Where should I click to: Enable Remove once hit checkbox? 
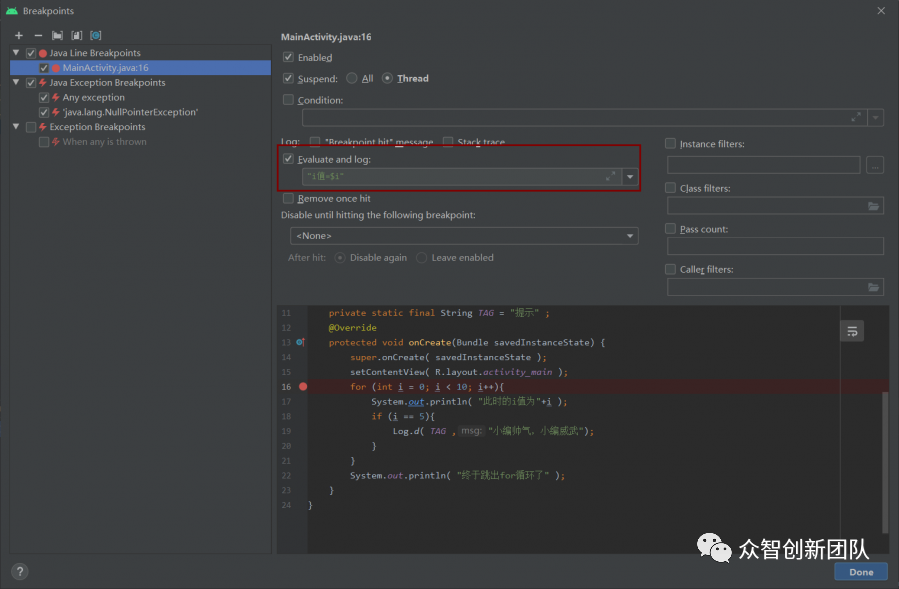288,198
